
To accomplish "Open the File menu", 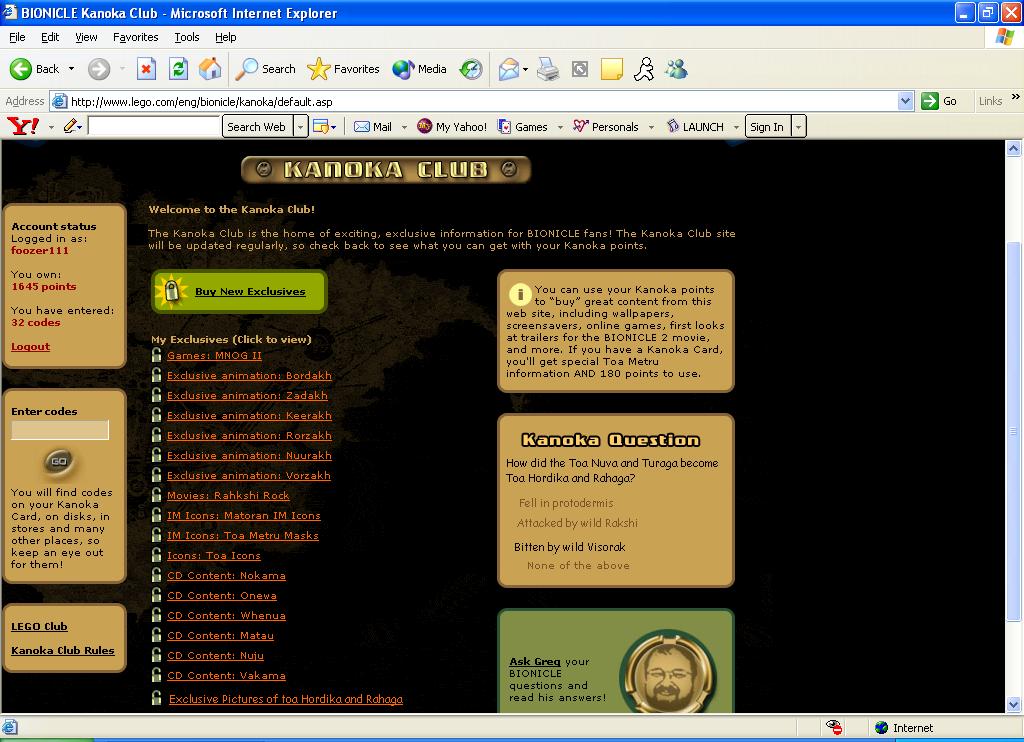I will pyautogui.click(x=17, y=37).
